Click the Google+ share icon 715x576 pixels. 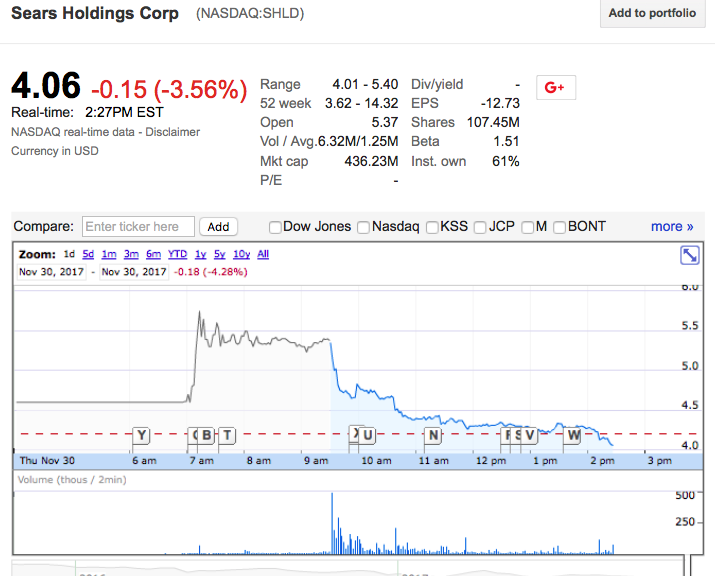[556, 87]
